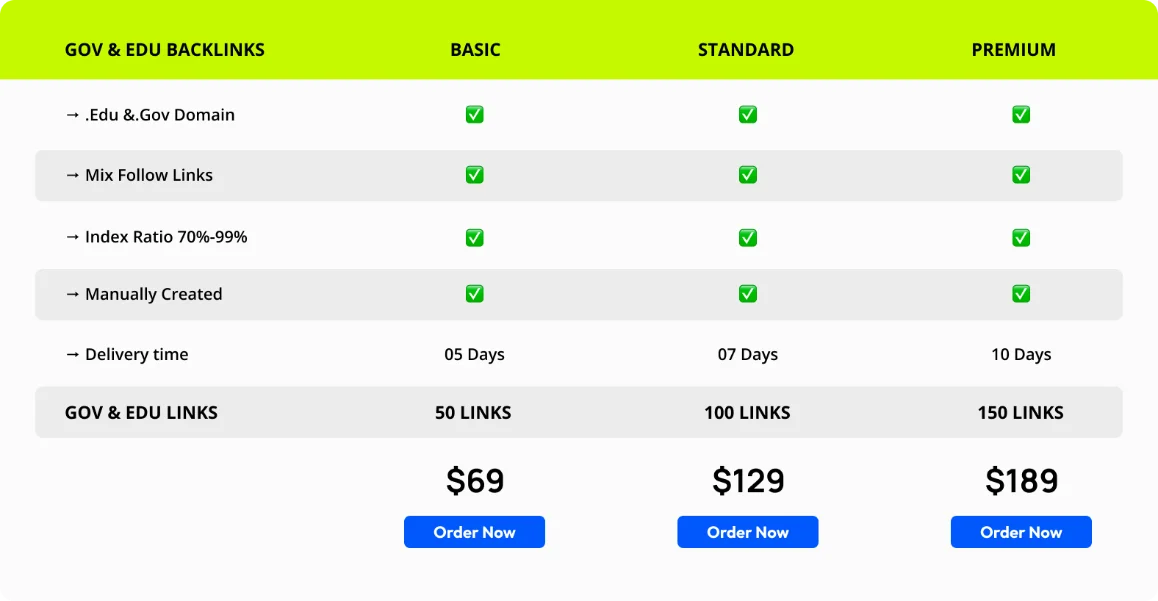The image size is (1158, 601).
Task: Click the GOV & EDU BACKLINKS heading
Action: click(x=165, y=50)
